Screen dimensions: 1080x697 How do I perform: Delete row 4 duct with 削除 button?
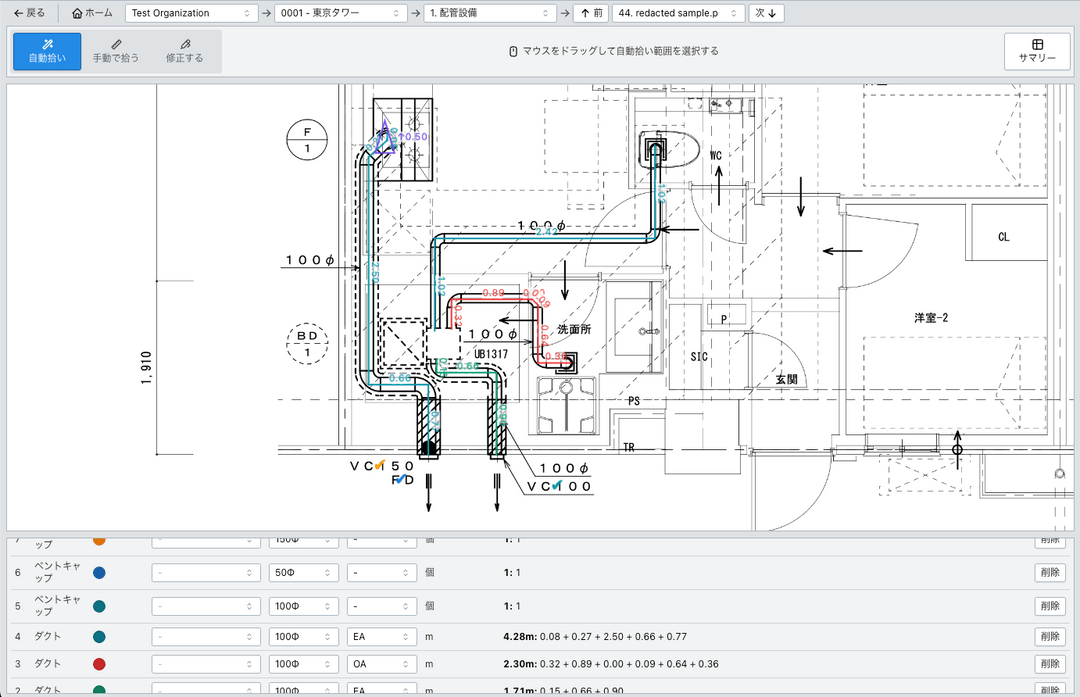[x=1050, y=636]
